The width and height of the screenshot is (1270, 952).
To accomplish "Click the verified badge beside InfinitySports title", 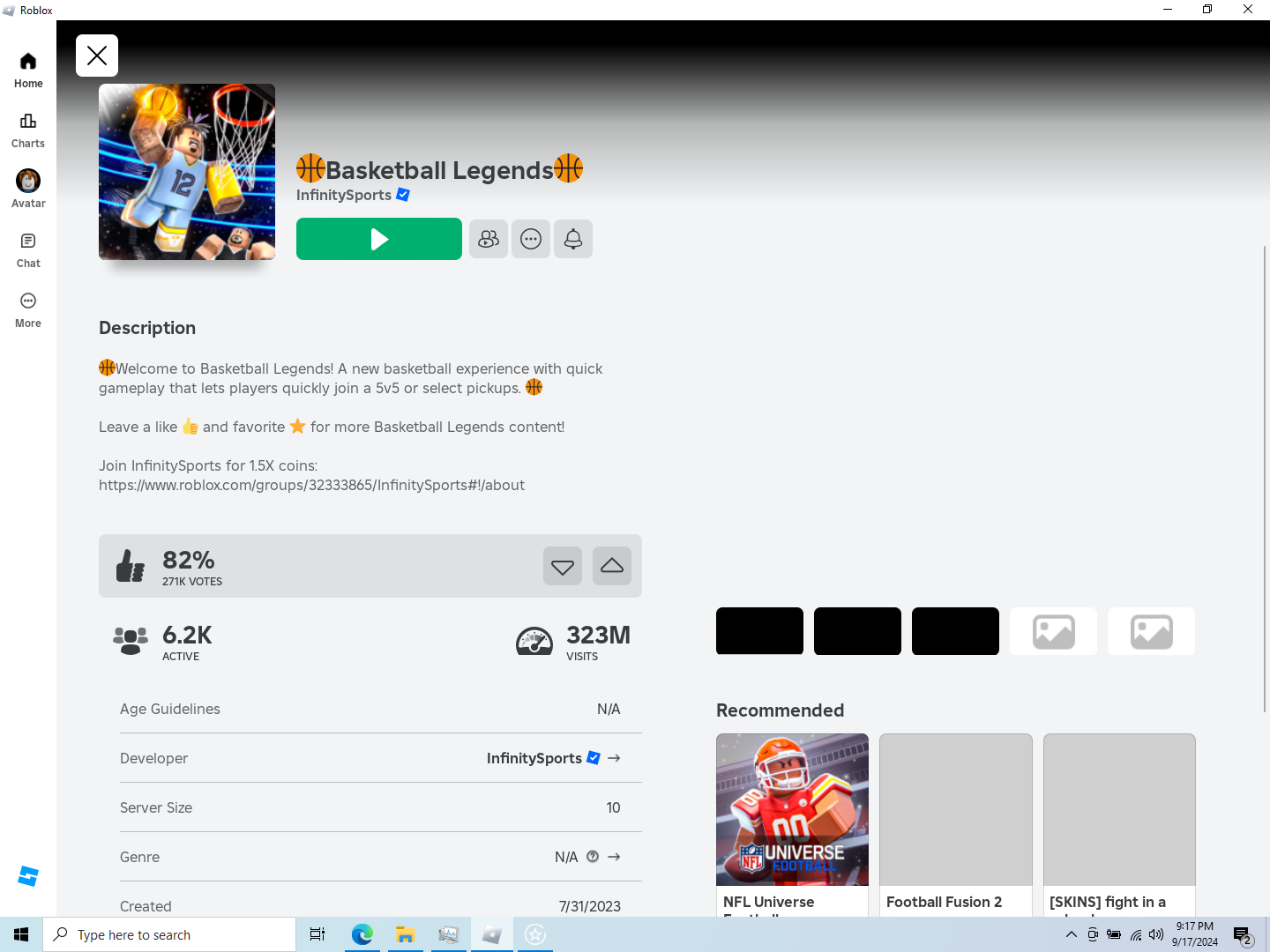I will (x=403, y=195).
